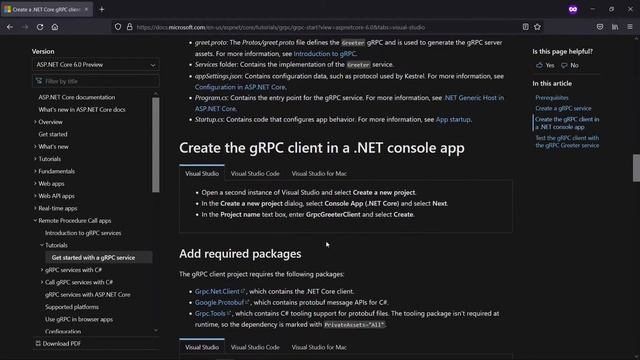Click the No feedback button
The height and width of the screenshot is (360, 640).
click(570, 65)
